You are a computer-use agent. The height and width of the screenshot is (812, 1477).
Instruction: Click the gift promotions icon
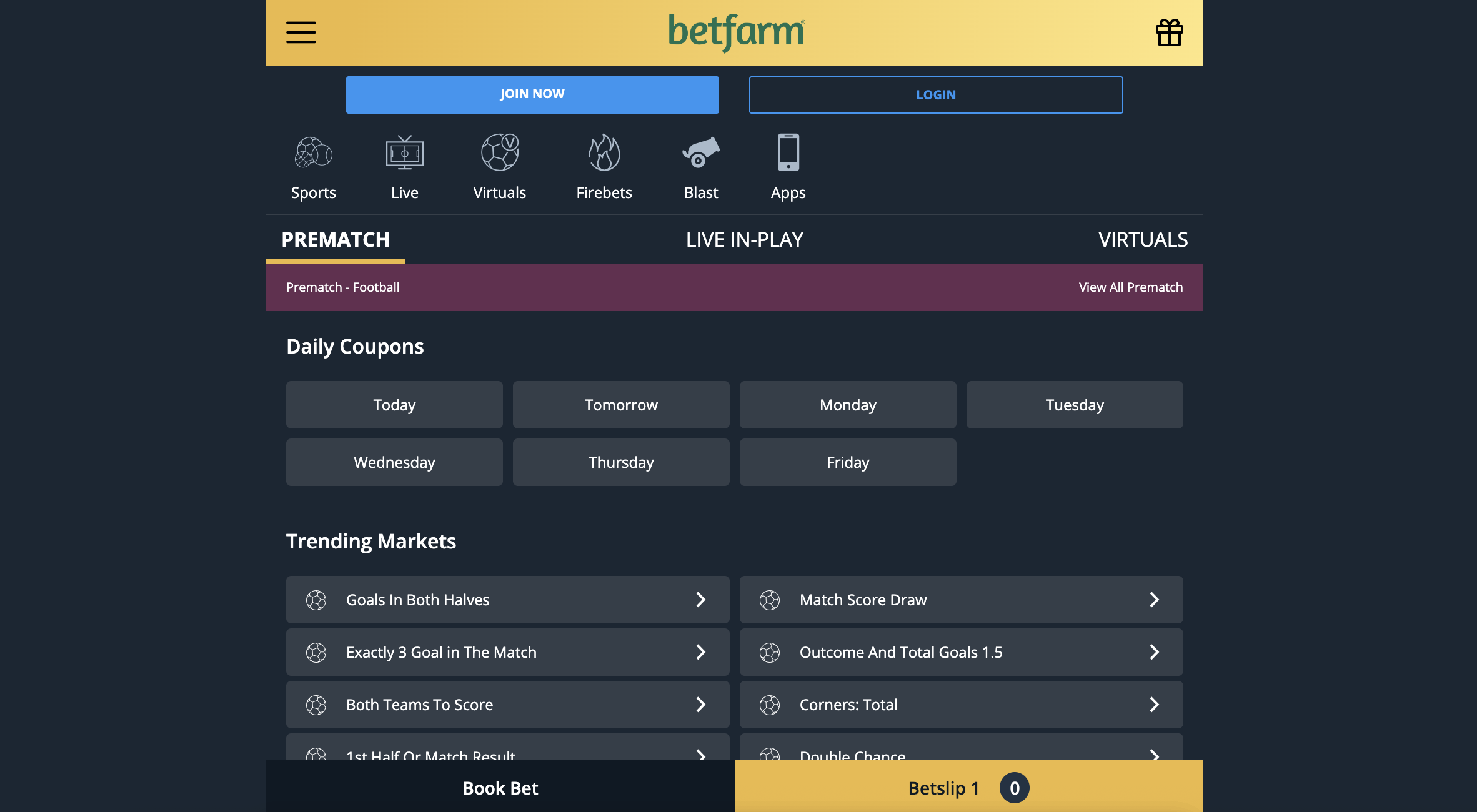(1169, 32)
